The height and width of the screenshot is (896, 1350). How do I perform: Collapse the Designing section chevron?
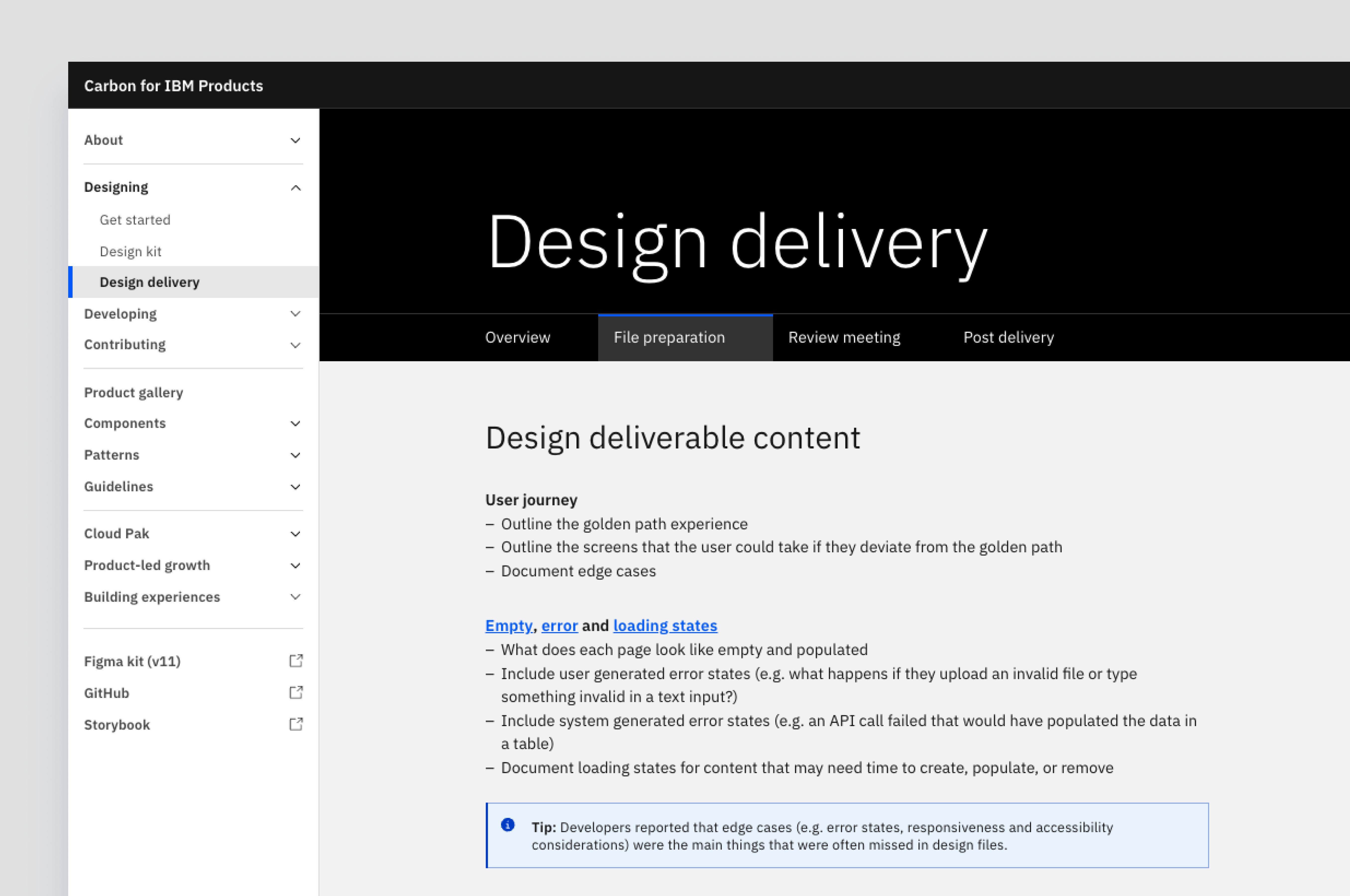click(295, 187)
